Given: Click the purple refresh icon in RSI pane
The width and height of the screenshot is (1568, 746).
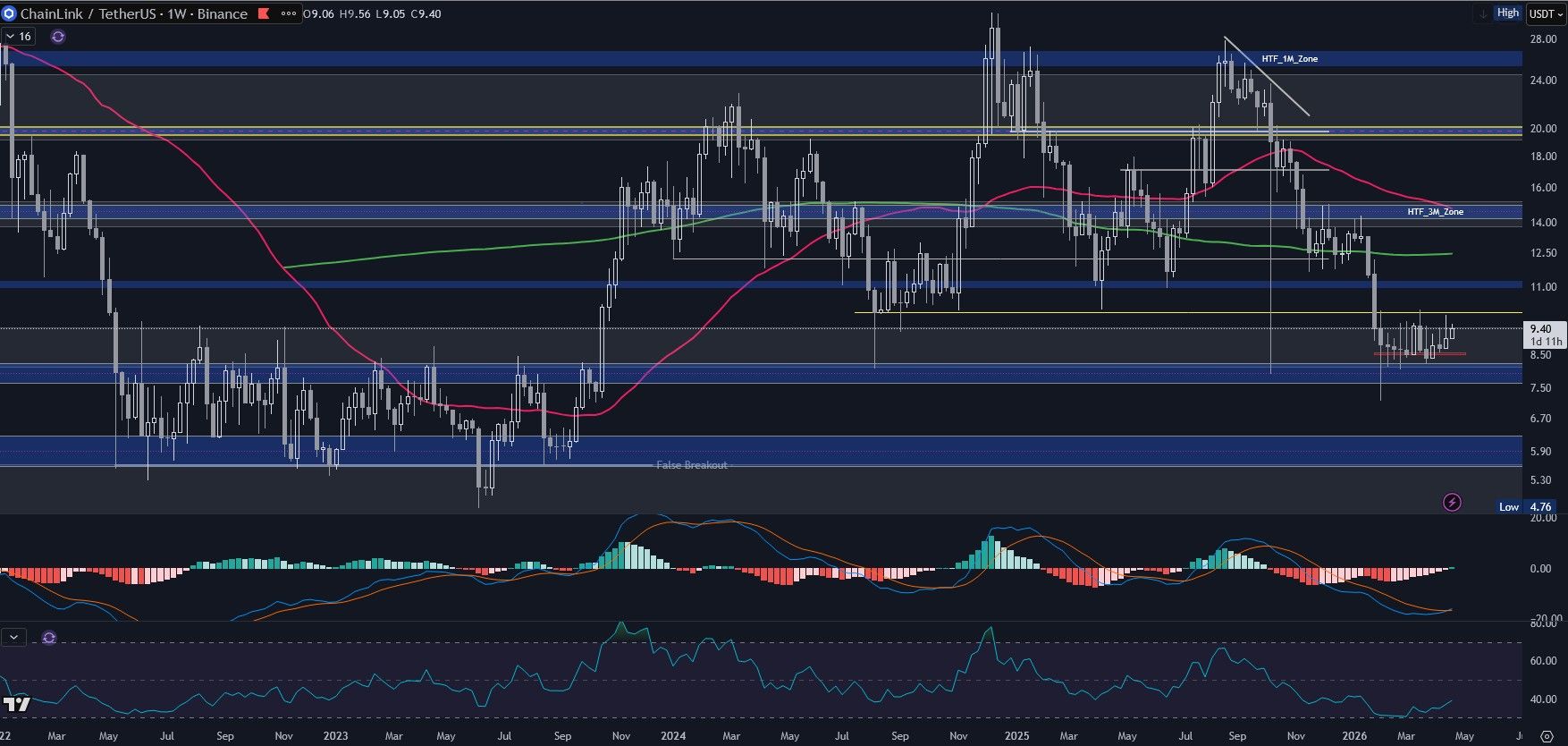Looking at the screenshot, I should pos(49,637).
